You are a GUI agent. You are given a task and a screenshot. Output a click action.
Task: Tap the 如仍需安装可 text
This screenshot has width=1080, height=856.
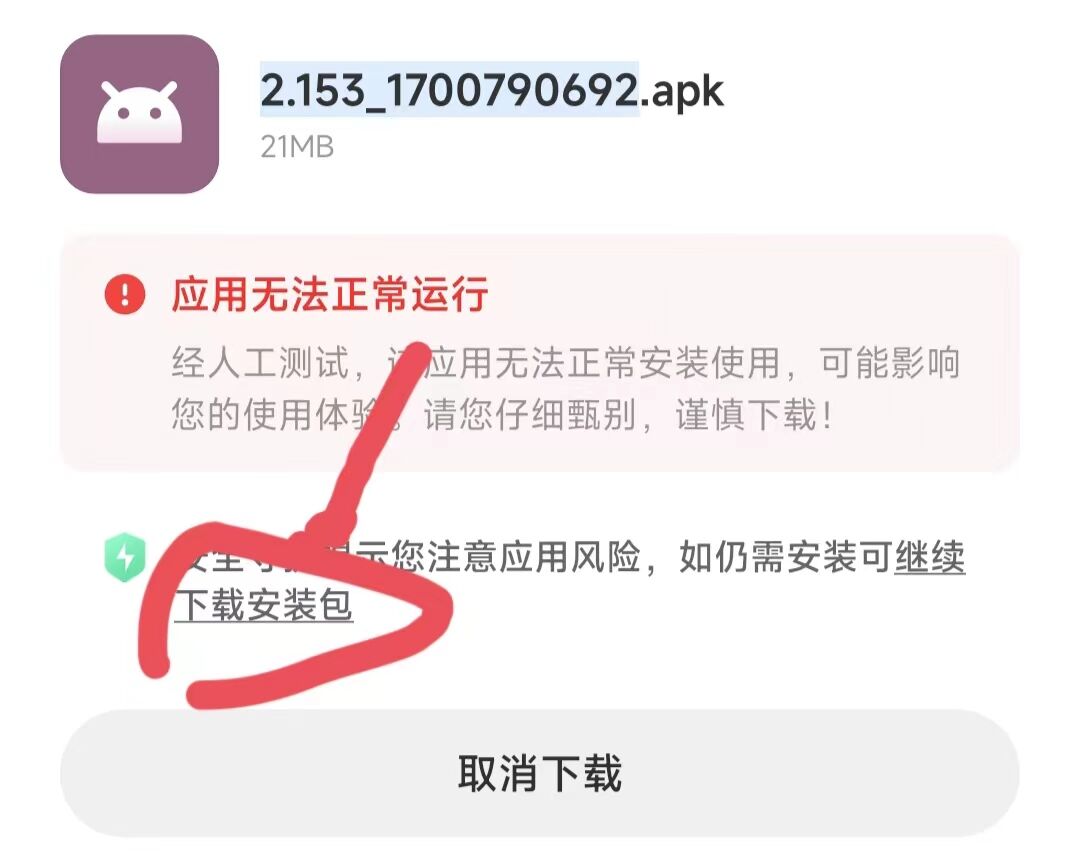point(786,557)
